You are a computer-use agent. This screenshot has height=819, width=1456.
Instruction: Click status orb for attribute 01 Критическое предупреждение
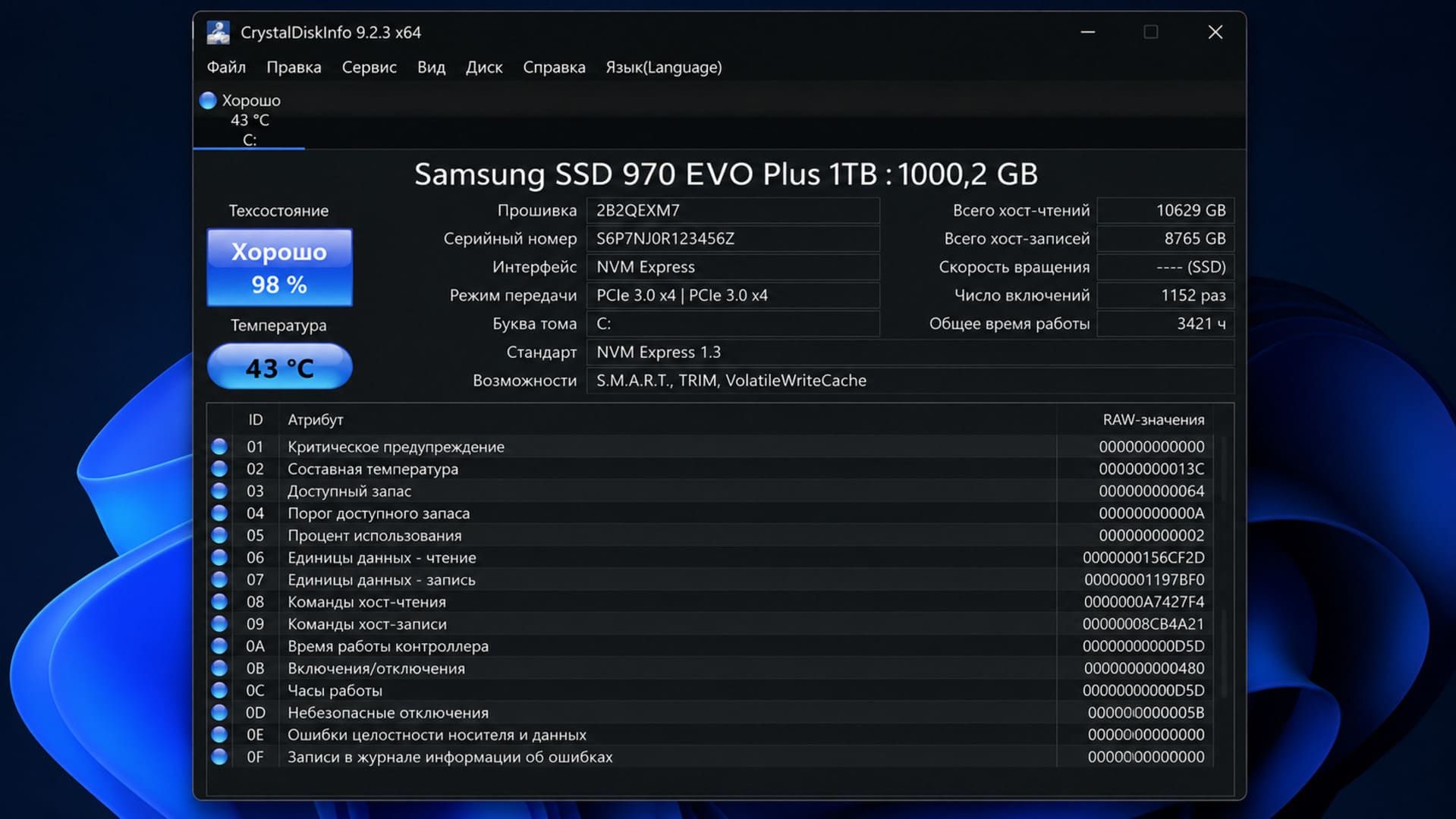click(219, 447)
